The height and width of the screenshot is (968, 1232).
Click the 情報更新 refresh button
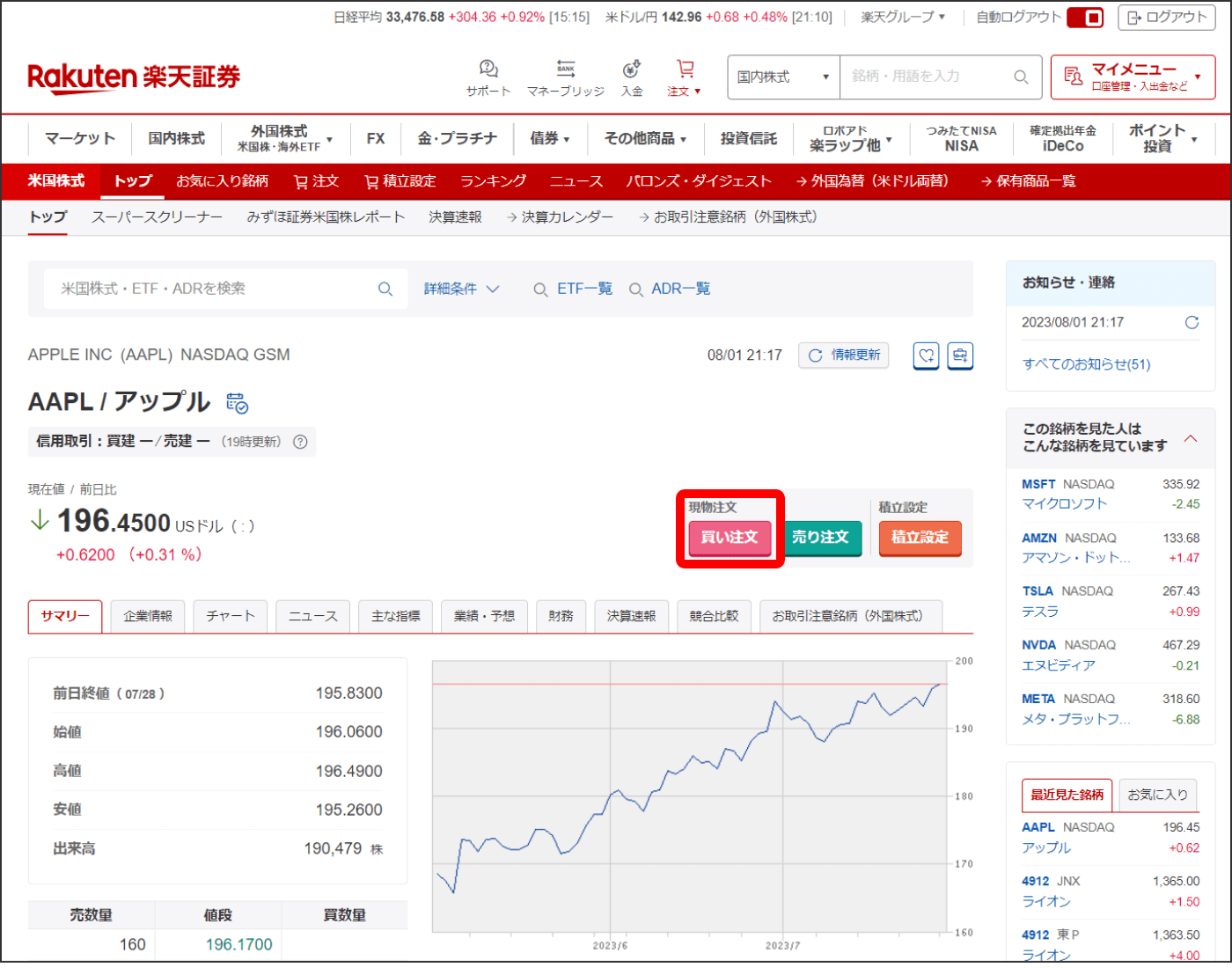point(844,356)
